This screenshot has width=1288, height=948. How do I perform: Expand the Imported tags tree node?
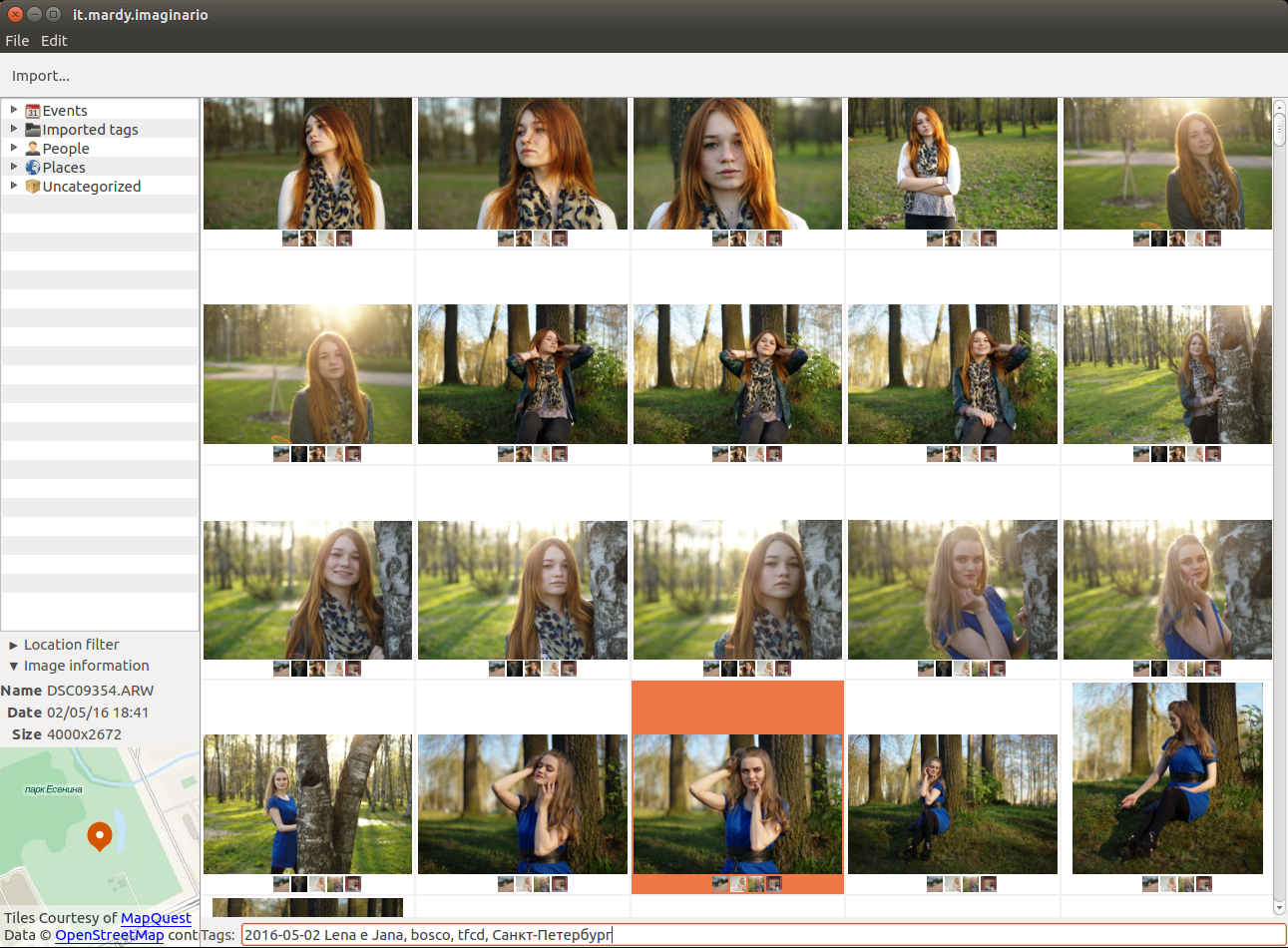pos(14,129)
